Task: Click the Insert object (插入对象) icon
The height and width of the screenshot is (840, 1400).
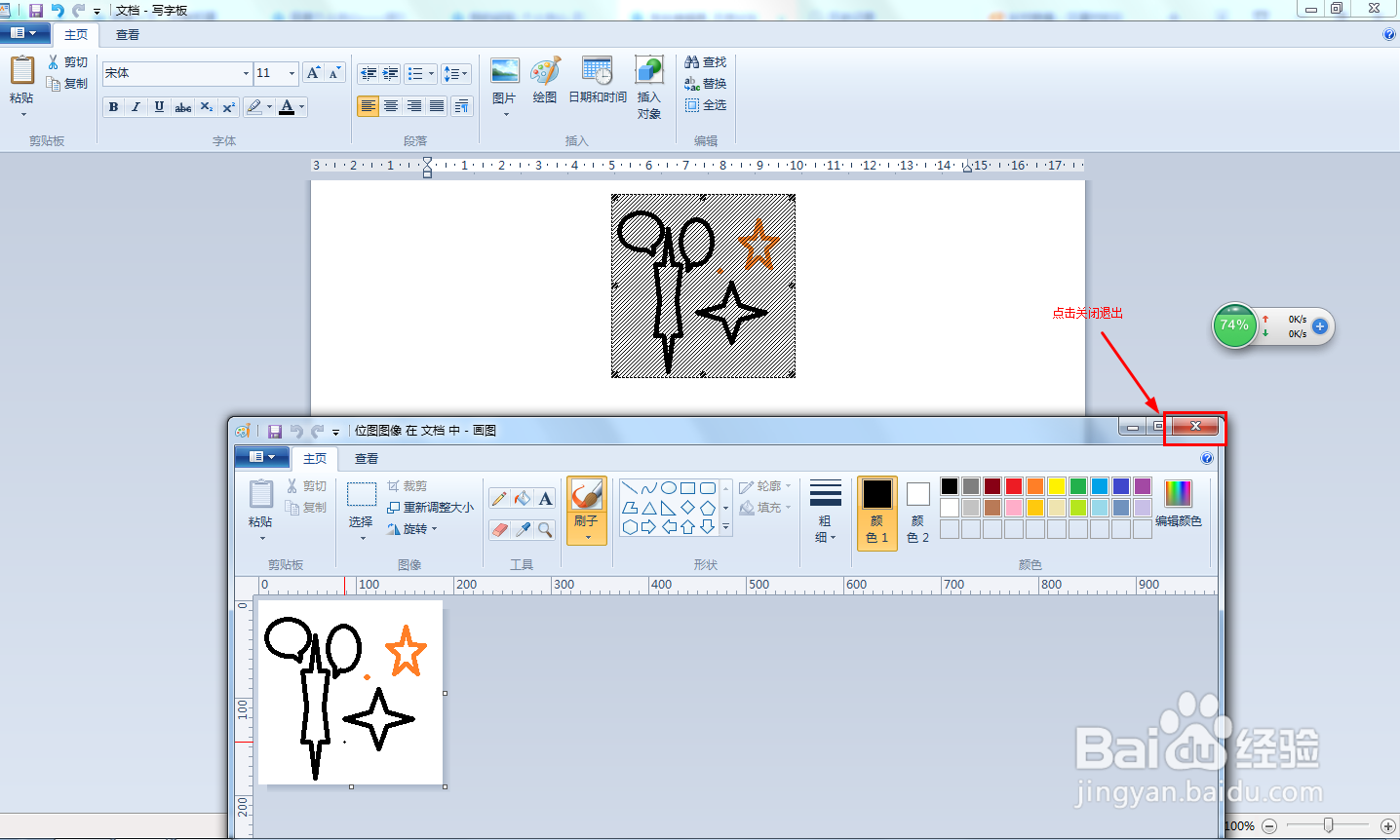Action: point(649,72)
